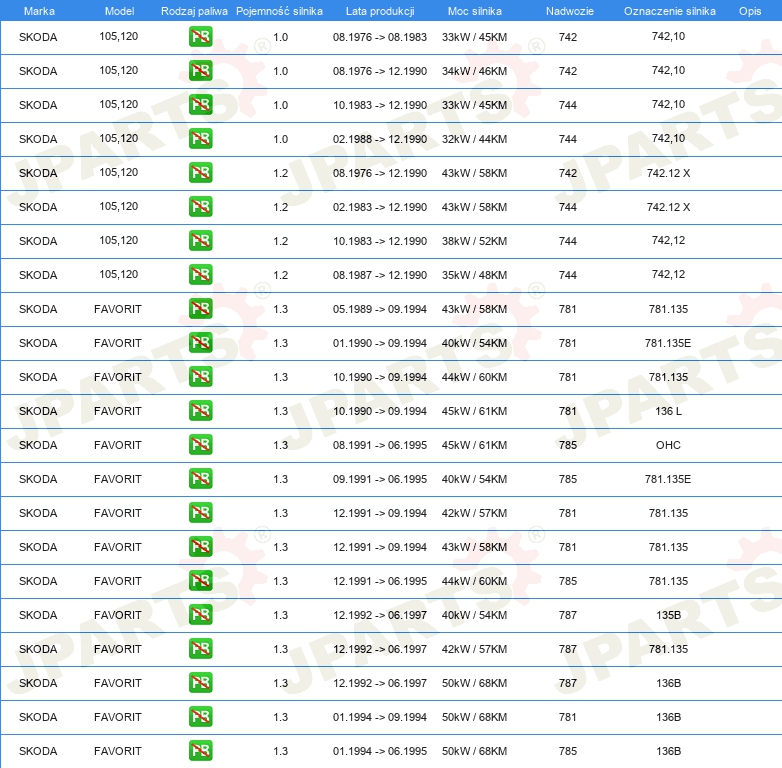782x768 pixels.
Task: Click body code 785 in the OHC row
Action: (x=568, y=445)
